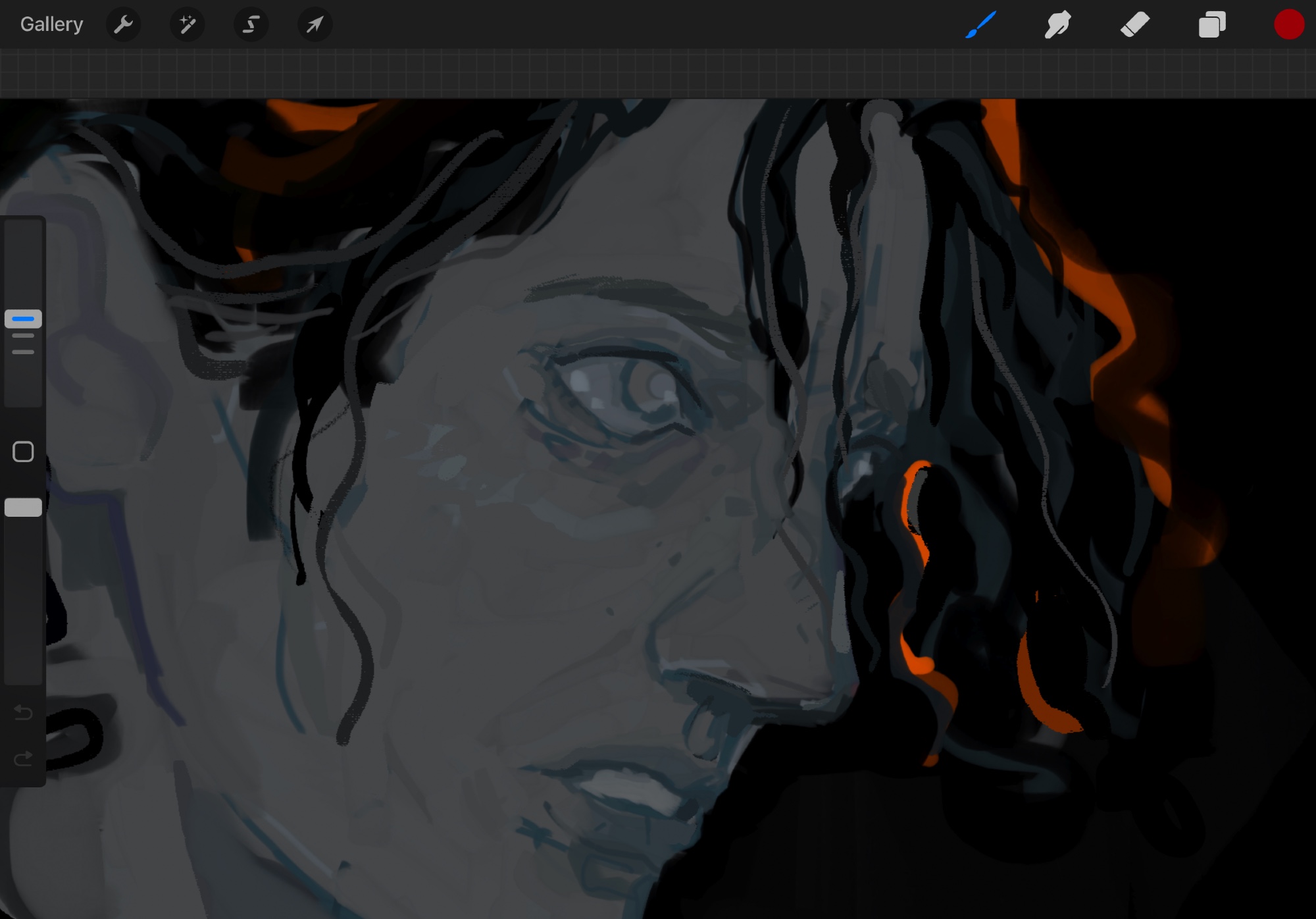This screenshot has width=1316, height=919.
Task: Undo the last stroke with sidebar arrow
Action: point(23,712)
